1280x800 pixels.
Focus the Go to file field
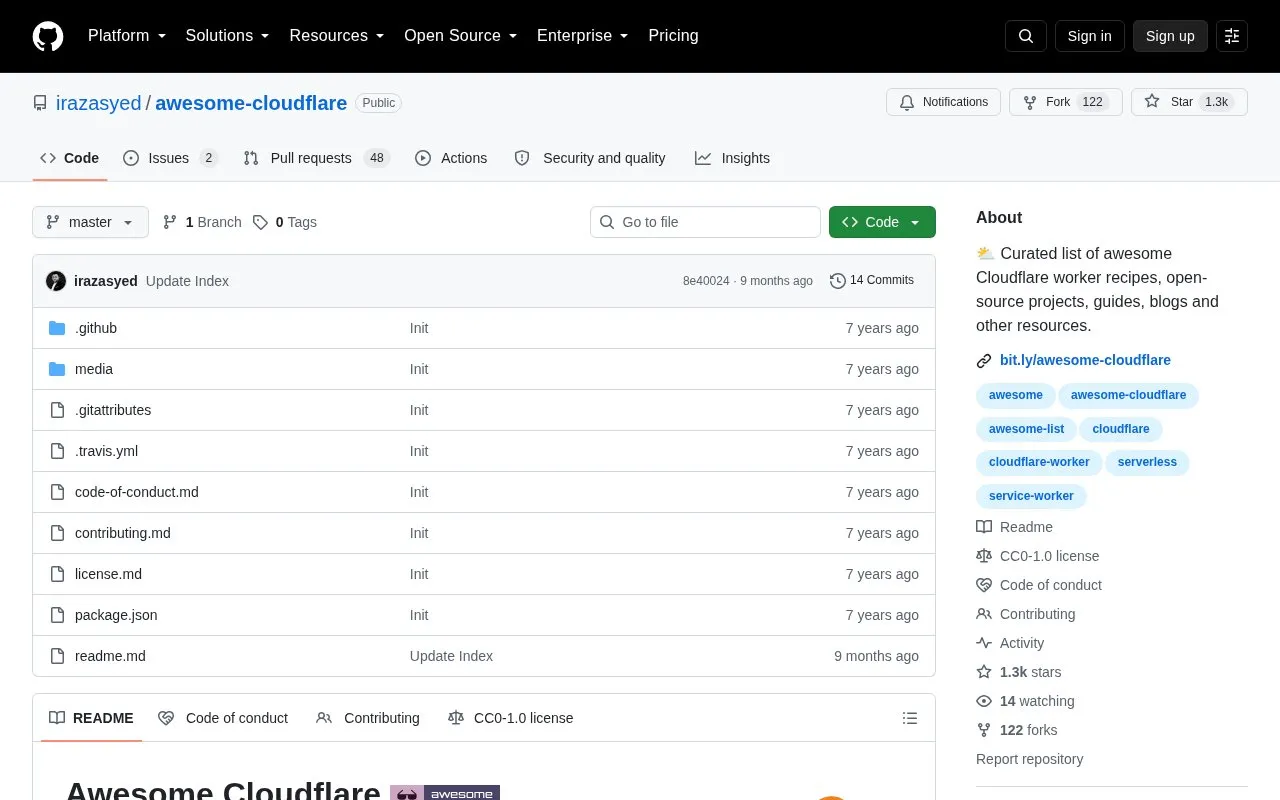(705, 222)
